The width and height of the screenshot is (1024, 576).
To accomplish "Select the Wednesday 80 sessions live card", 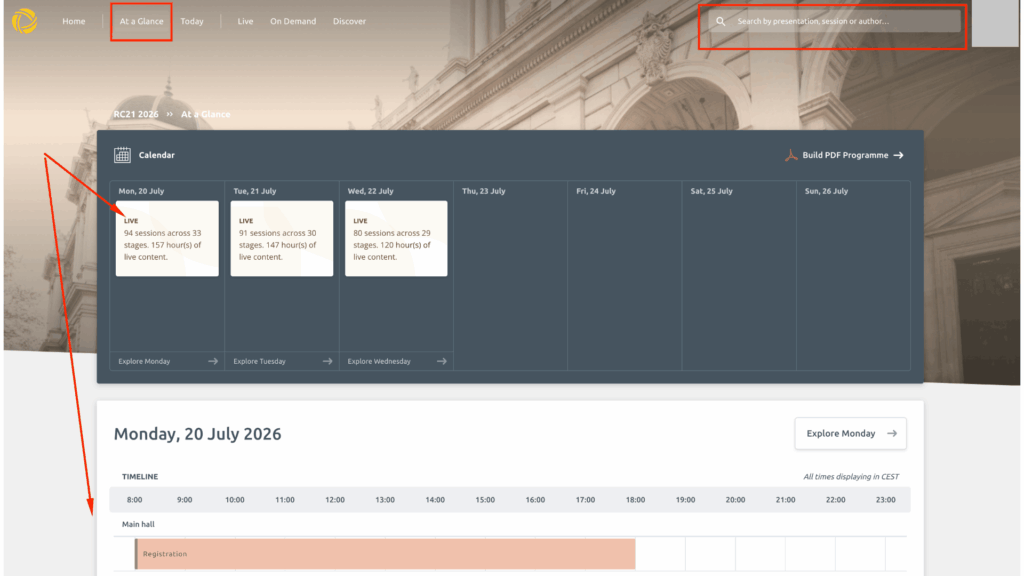I will click(x=396, y=238).
